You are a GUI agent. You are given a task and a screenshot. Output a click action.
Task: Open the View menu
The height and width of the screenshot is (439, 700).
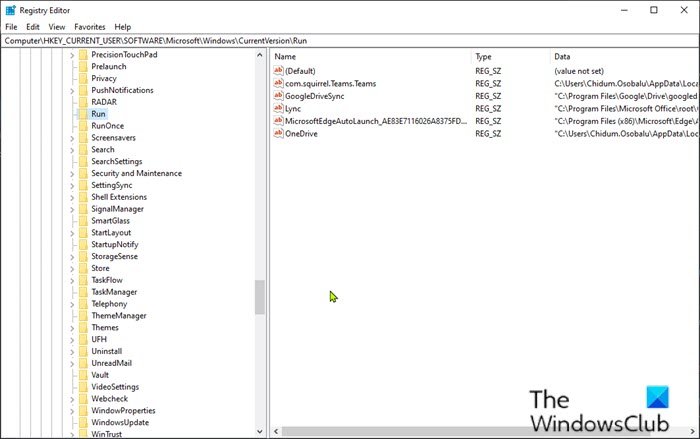(x=57, y=27)
